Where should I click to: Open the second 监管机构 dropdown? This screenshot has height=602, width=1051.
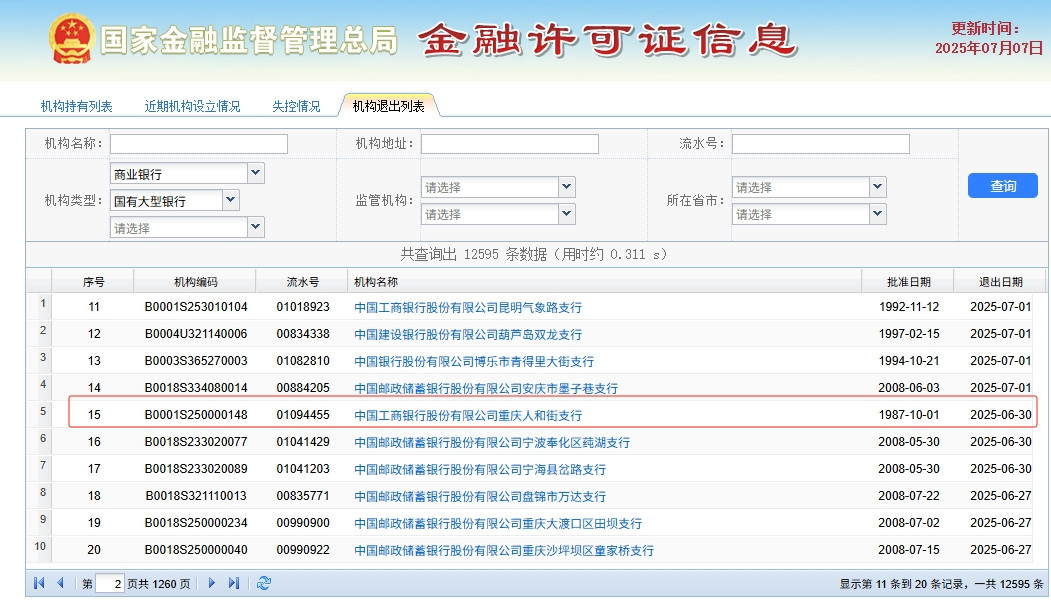click(566, 214)
